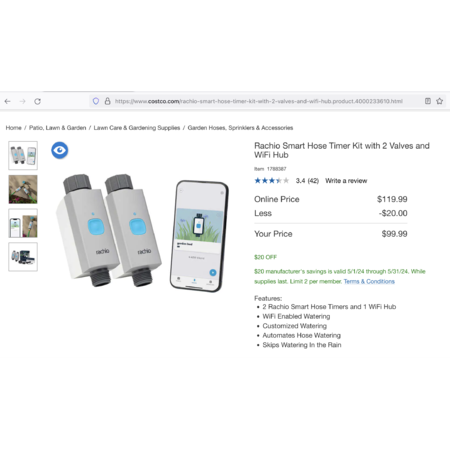
Task: Click the padlock site security icon
Action: [x=107, y=101]
